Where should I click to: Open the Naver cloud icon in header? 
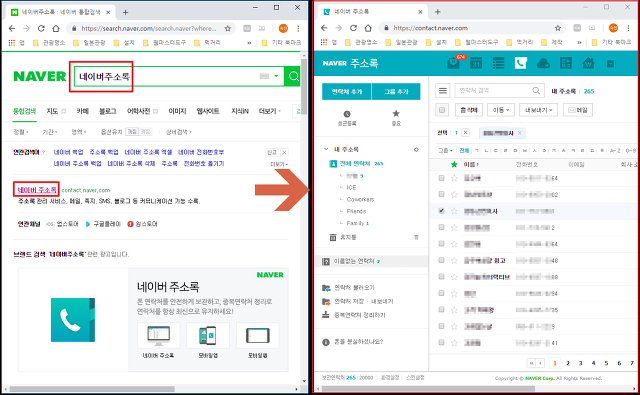(x=543, y=63)
